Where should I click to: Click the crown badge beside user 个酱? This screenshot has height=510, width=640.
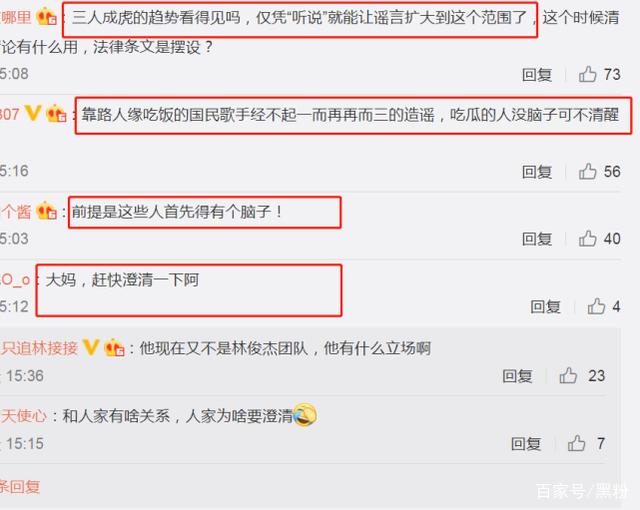(x=47, y=211)
